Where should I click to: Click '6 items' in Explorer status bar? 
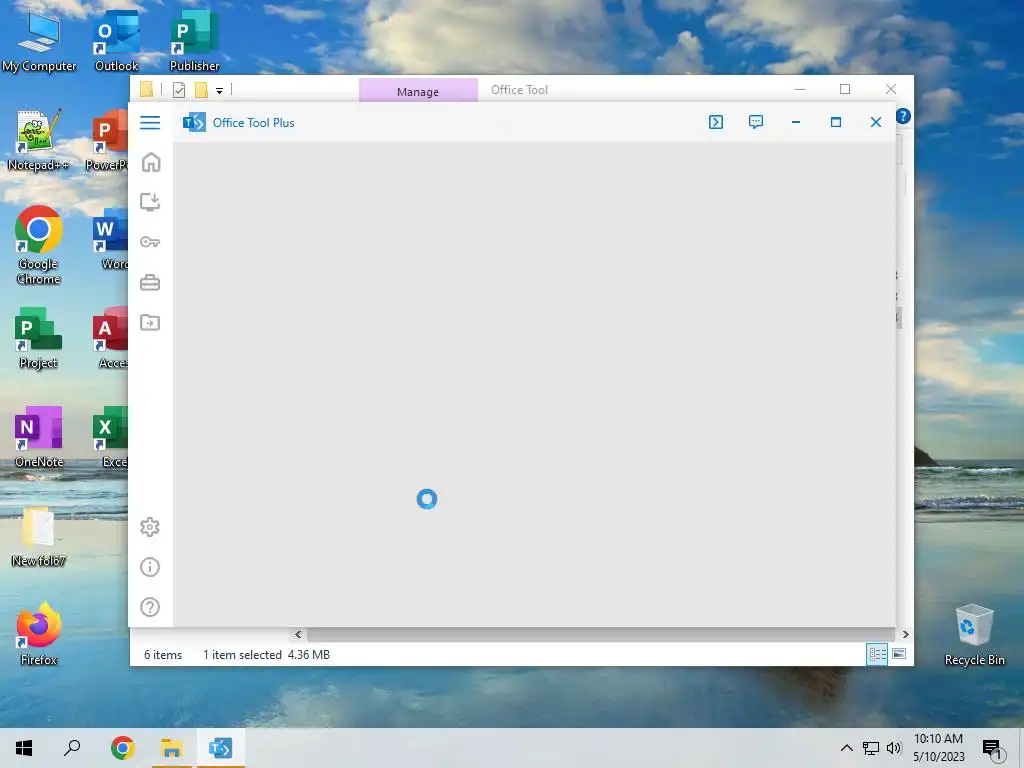point(163,654)
